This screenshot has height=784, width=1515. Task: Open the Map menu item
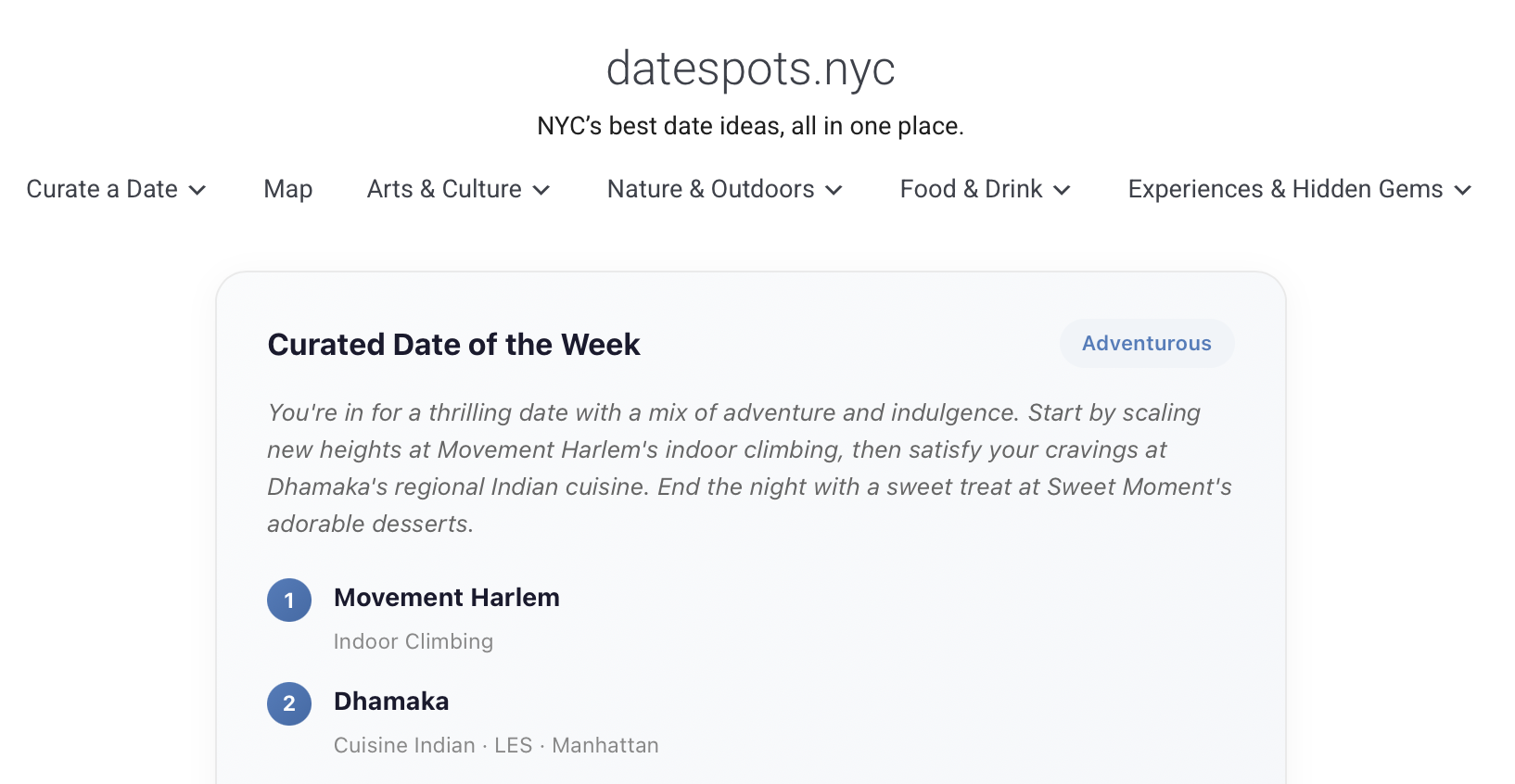point(286,189)
